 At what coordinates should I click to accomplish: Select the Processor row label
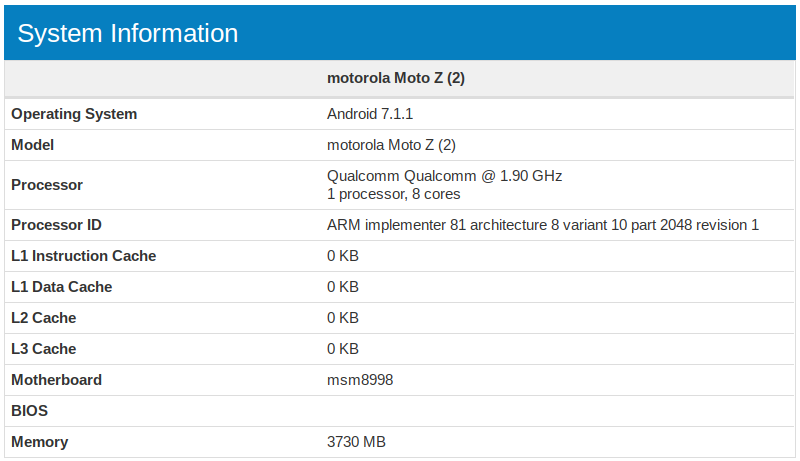pyautogui.click(x=47, y=185)
